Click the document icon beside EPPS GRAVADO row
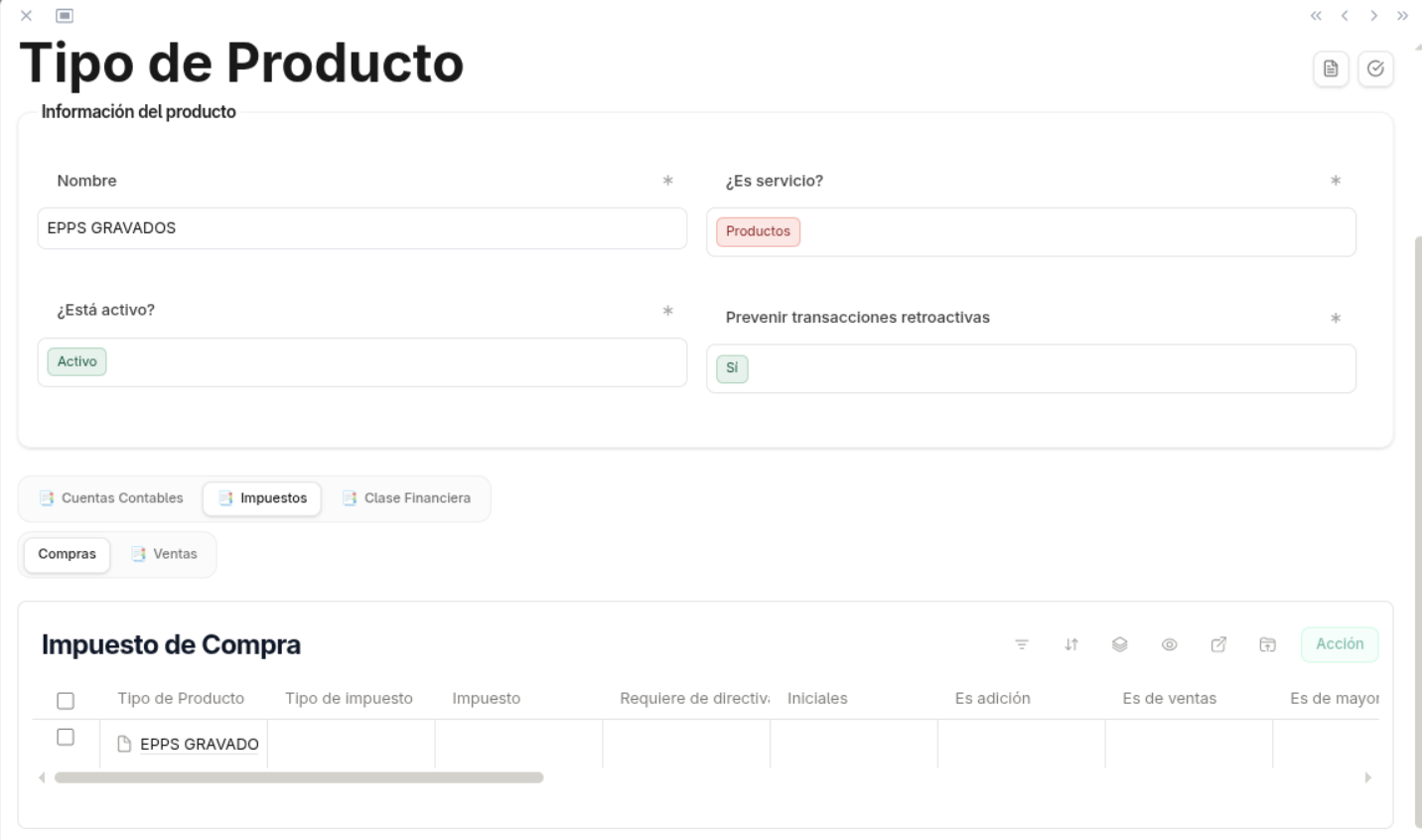This screenshot has height=840, width=1422. (x=124, y=744)
